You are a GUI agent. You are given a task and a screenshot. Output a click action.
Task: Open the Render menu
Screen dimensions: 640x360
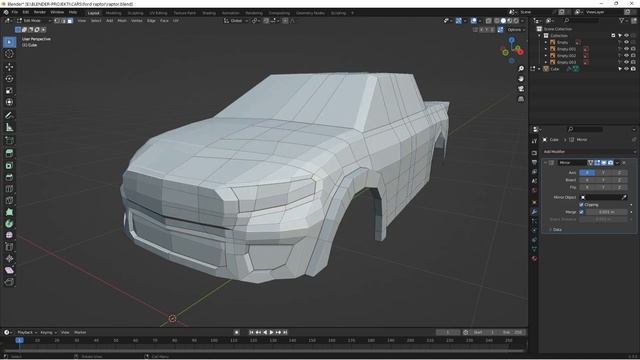pyautogui.click(x=40, y=12)
